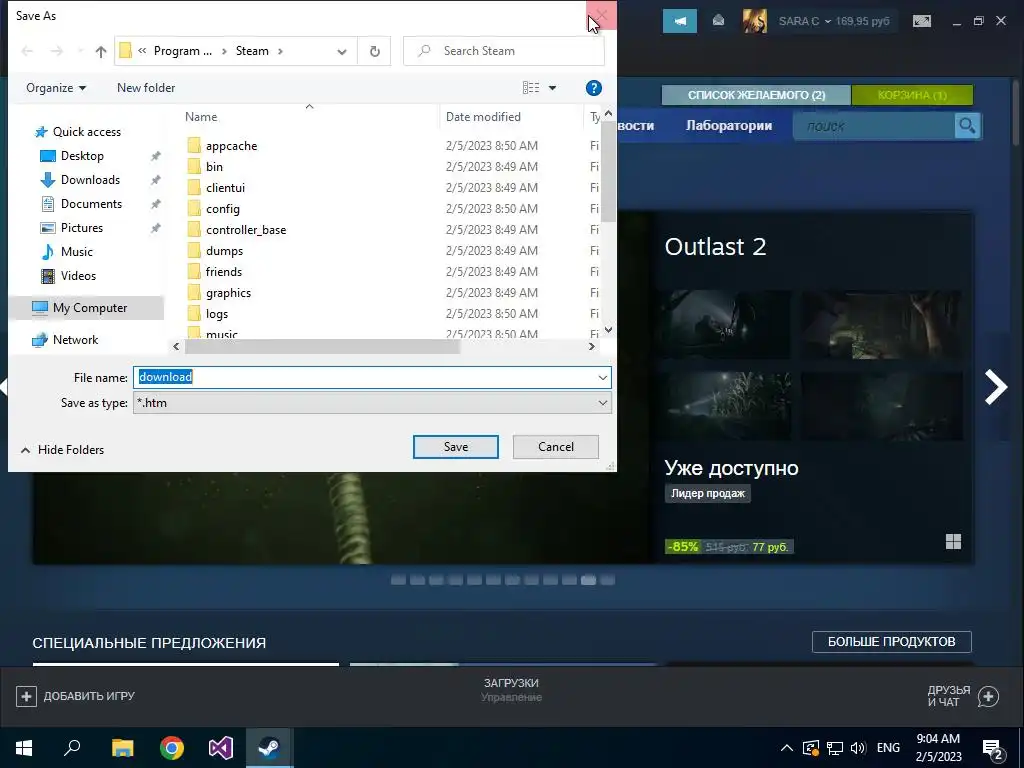1024x768 pixels.
Task: Select Downloads in the navigation pane
Action: tap(89, 180)
